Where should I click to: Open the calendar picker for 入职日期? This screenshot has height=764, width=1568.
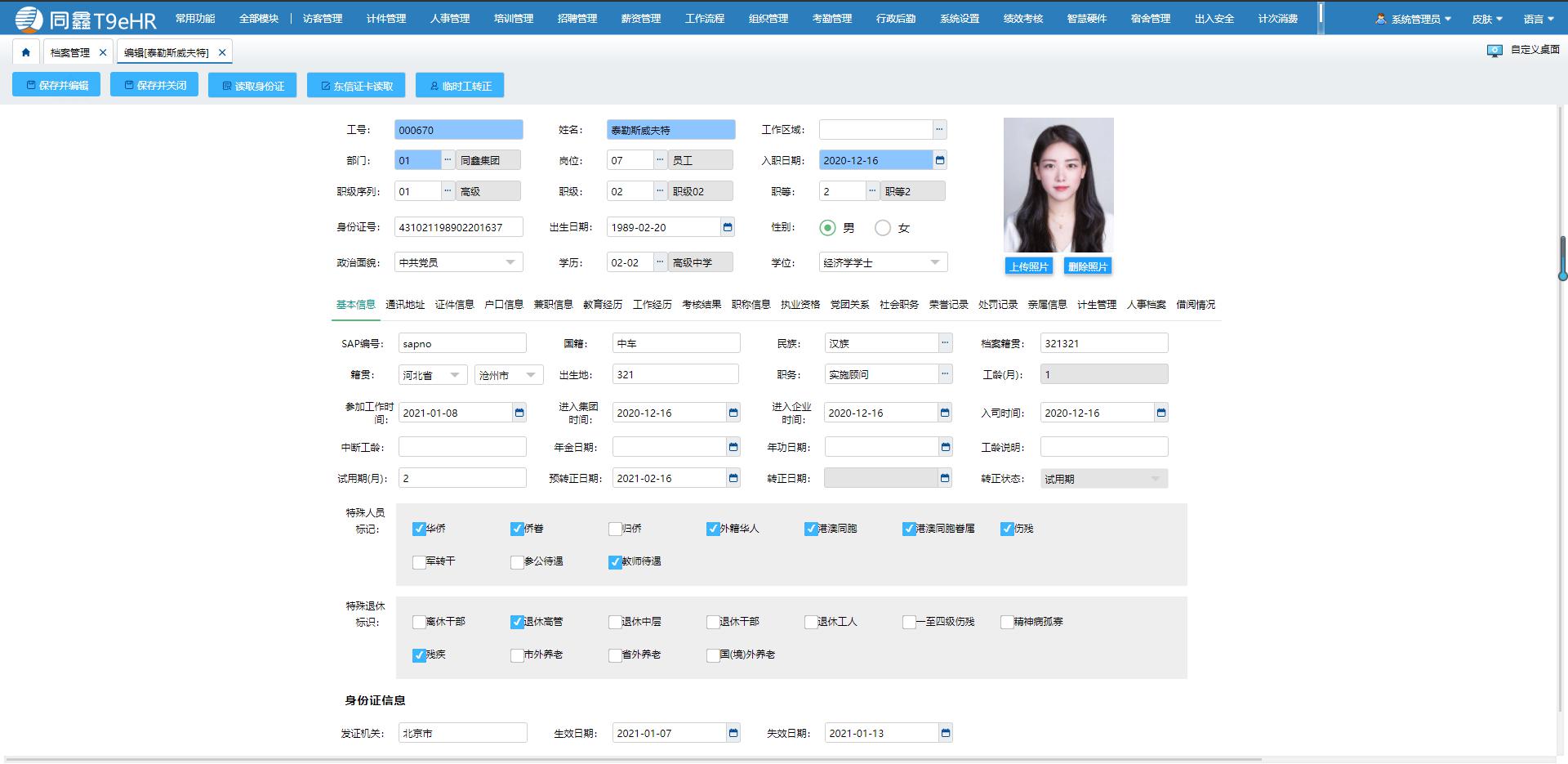(x=942, y=159)
